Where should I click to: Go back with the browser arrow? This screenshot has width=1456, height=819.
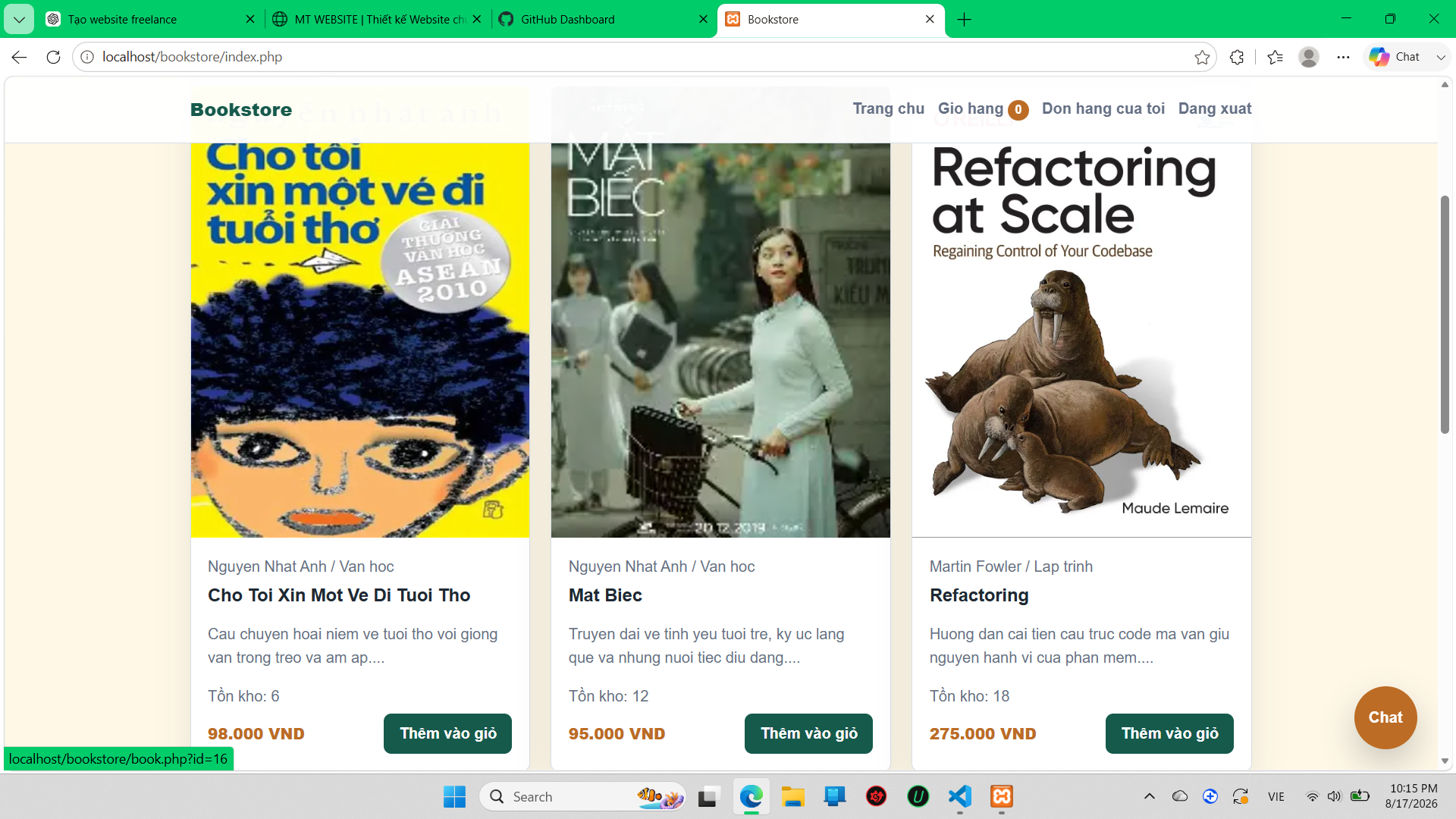(20, 57)
